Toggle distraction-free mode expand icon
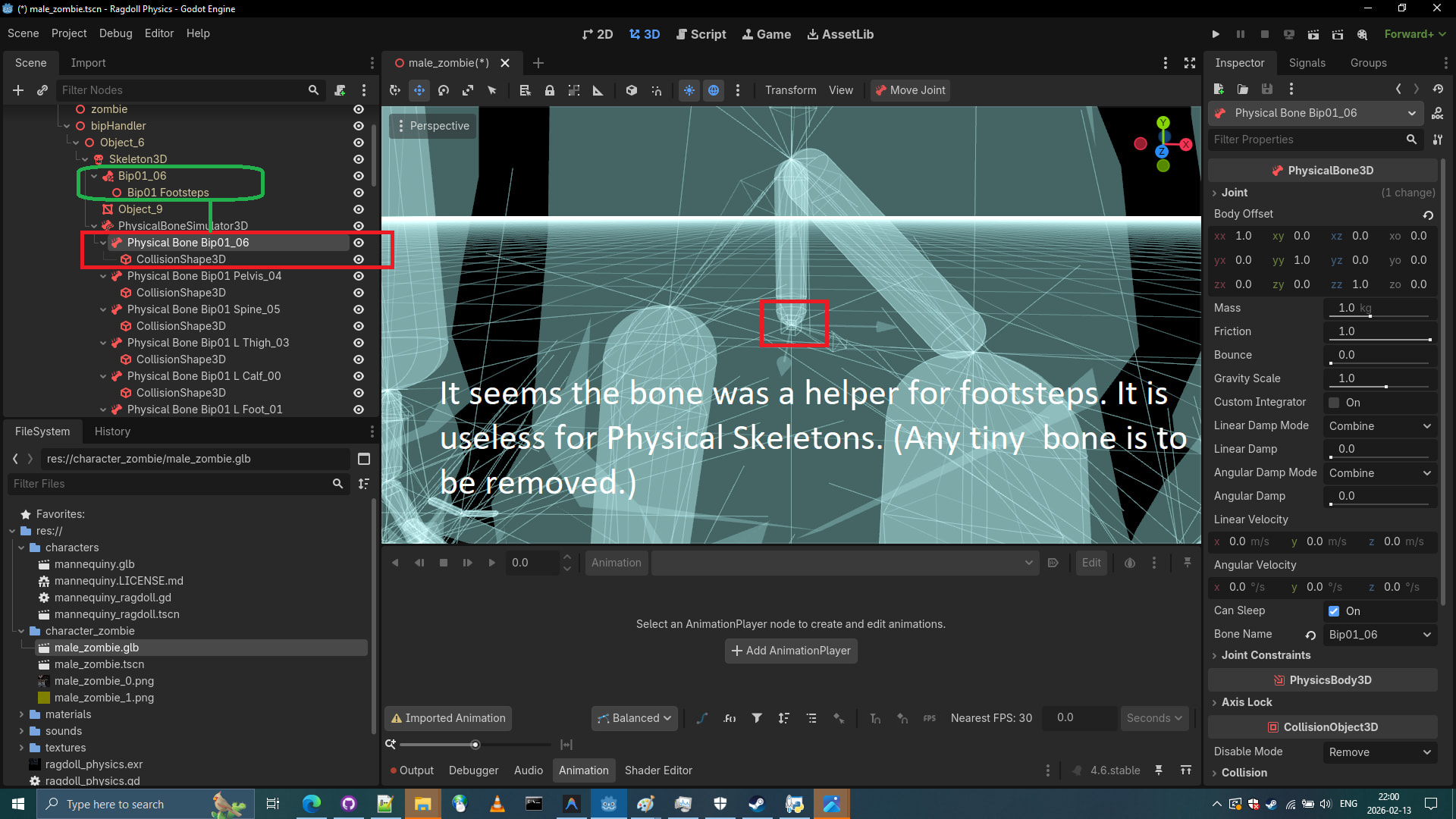The height and width of the screenshot is (819, 1456). 1190,63
